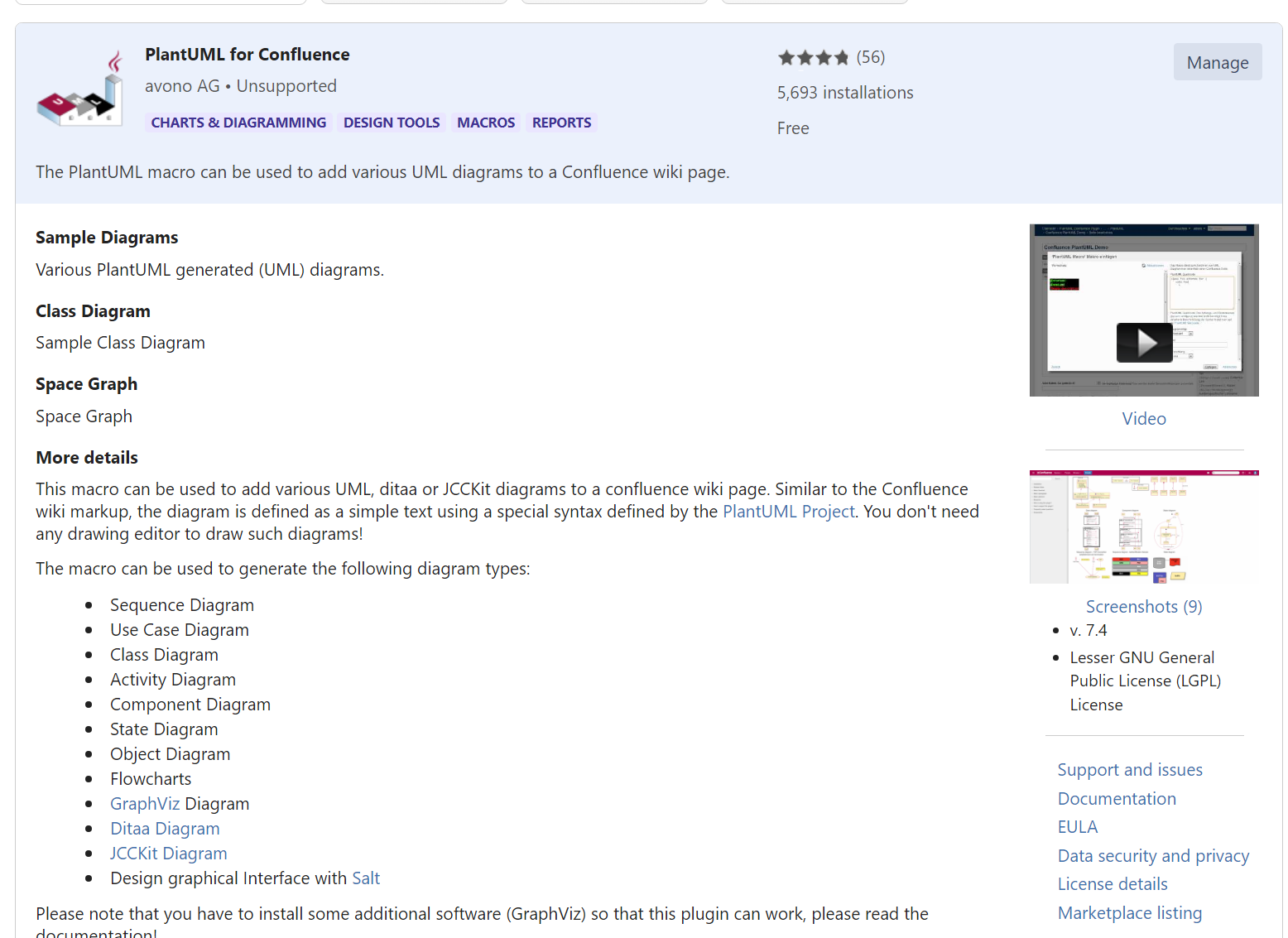The height and width of the screenshot is (938, 1288).
Task: Click the PlantUML for Confluence title
Action: pyautogui.click(x=248, y=55)
